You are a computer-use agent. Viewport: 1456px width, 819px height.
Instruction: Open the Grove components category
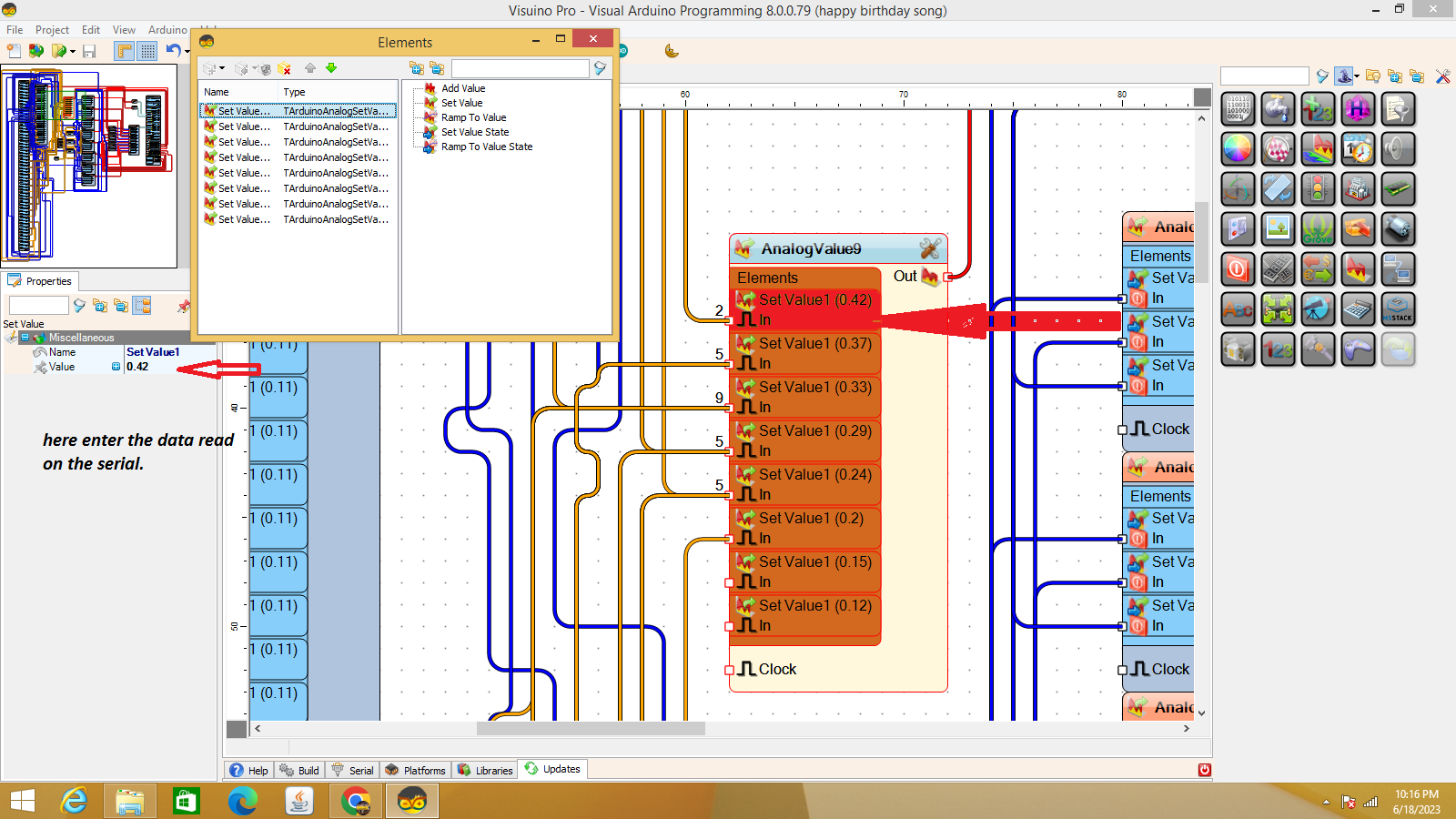coord(1318,229)
